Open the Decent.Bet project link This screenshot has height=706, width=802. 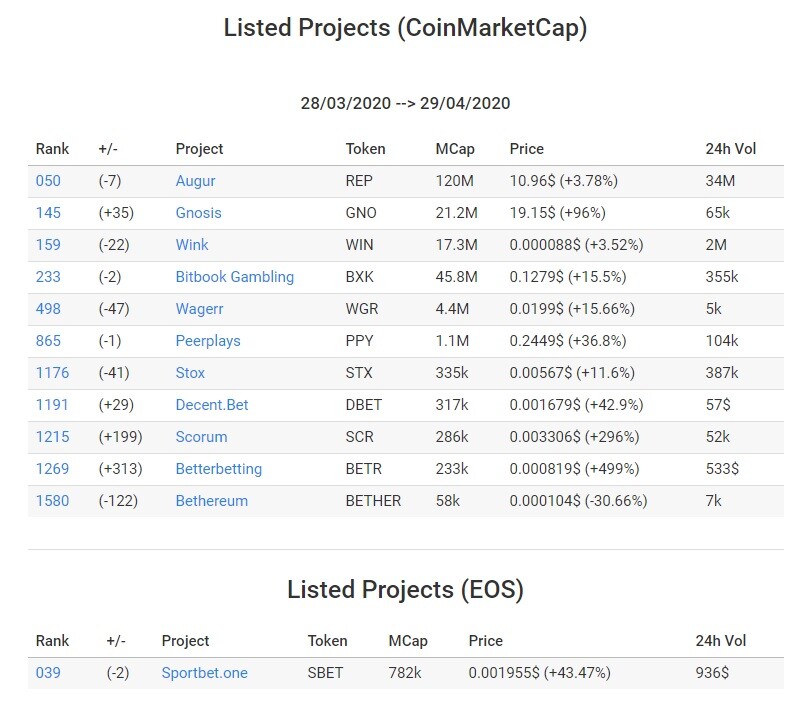click(x=212, y=405)
